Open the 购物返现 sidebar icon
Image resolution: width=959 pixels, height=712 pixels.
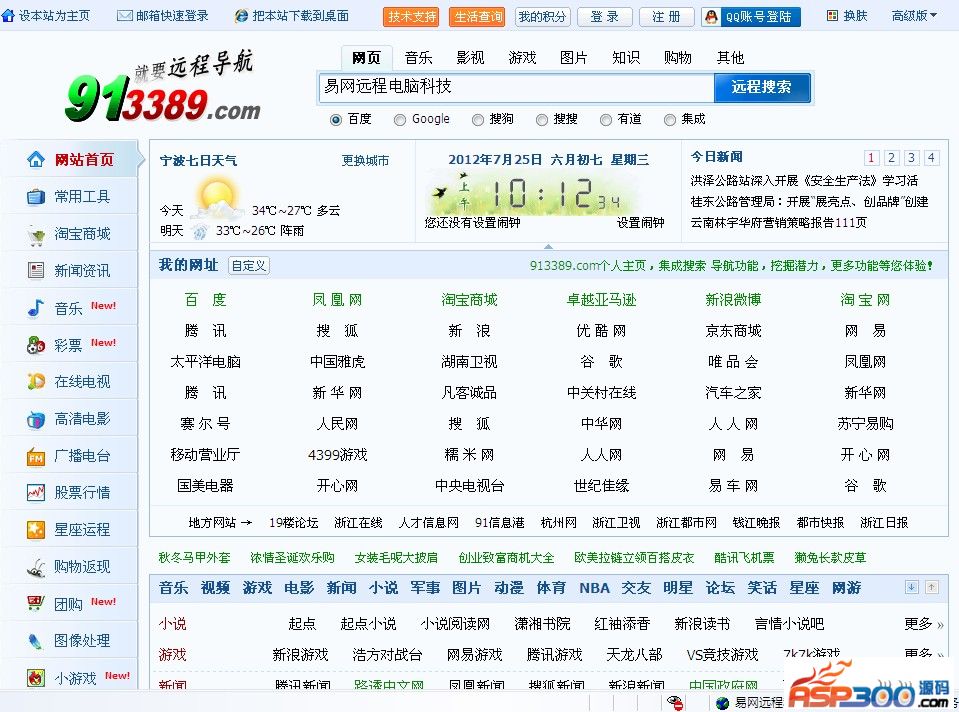tap(35, 568)
